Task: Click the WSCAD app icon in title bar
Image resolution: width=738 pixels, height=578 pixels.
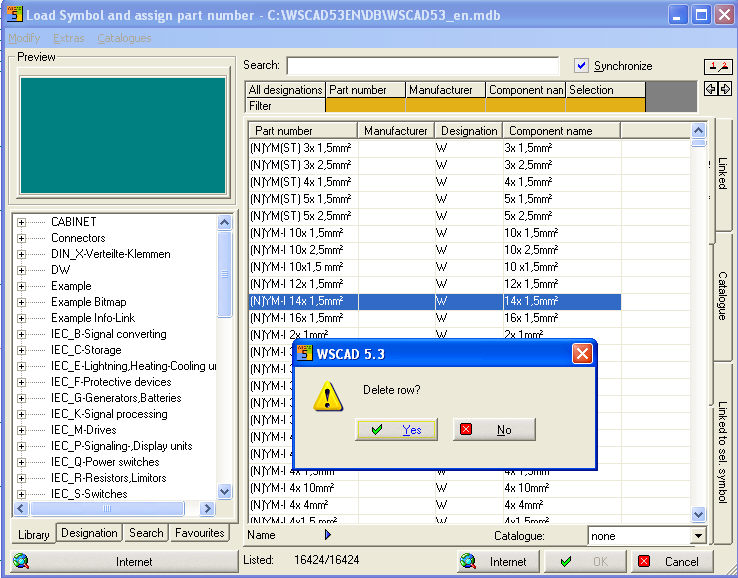Action: 14,14
